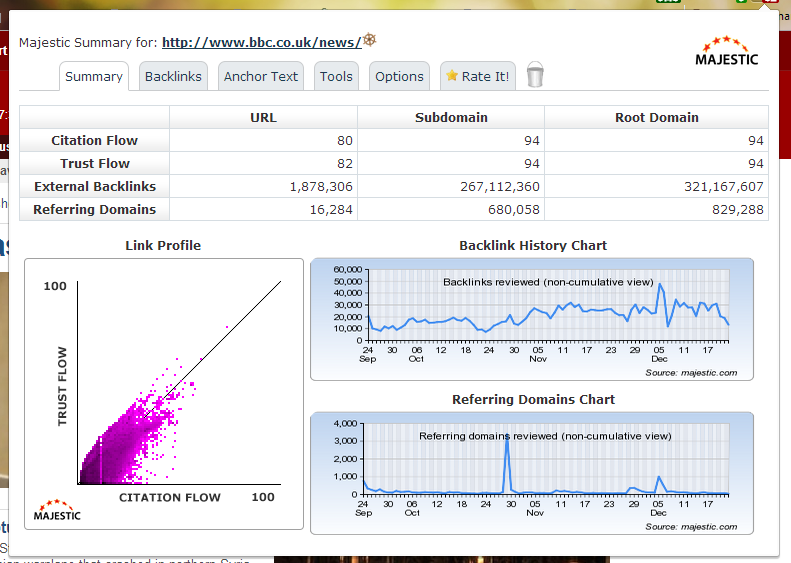The image size is (791, 563).
Task: Click the Backlink History Chart heading
Action: pos(533,246)
